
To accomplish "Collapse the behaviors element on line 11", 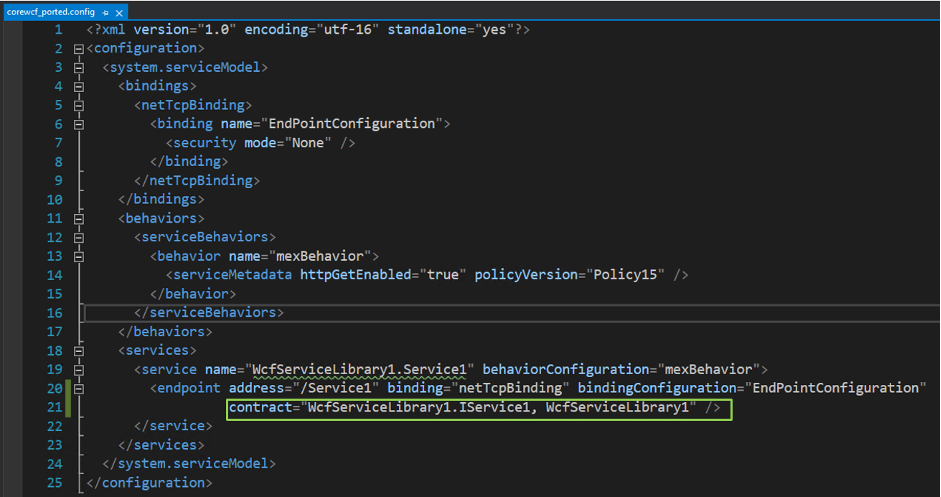I will pos(79,218).
